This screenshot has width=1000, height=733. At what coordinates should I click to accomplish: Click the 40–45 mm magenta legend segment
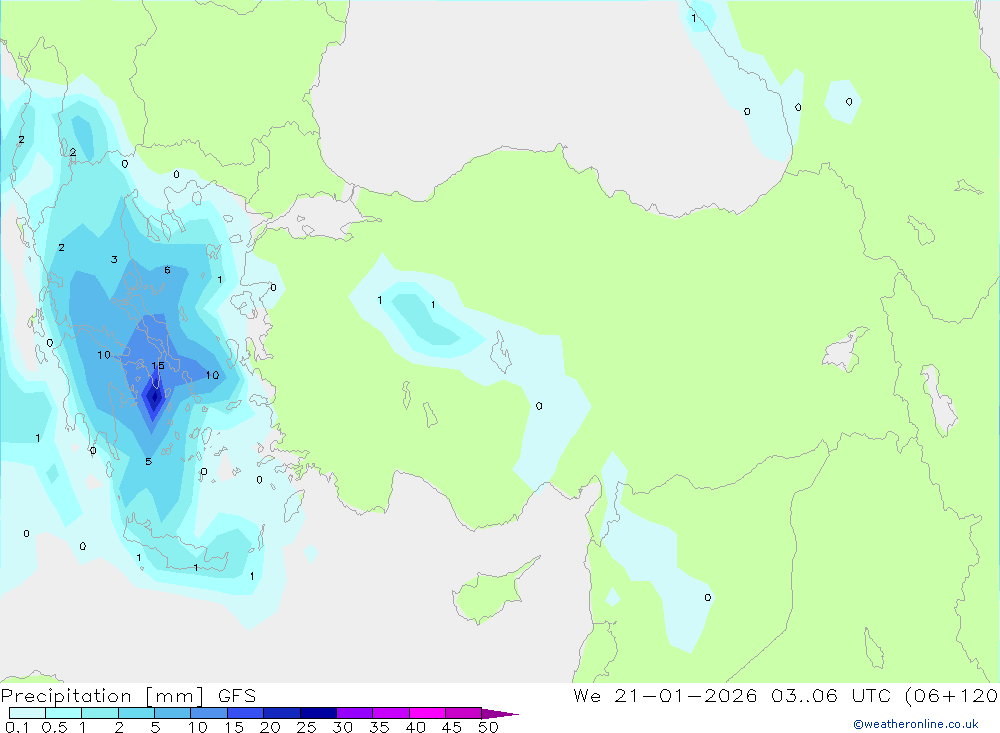pos(427,713)
